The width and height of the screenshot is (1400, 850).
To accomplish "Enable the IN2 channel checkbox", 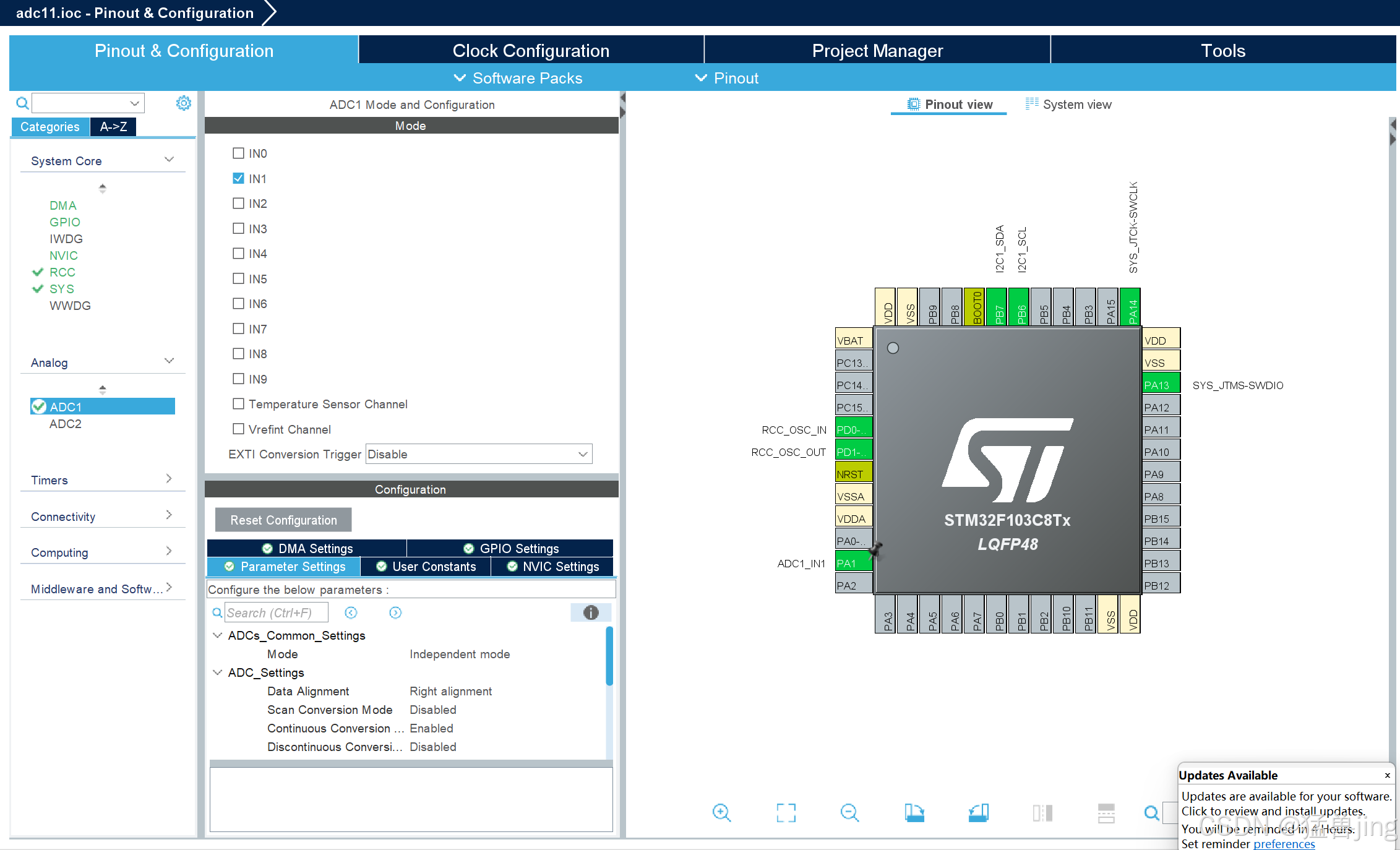I will (239, 203).
